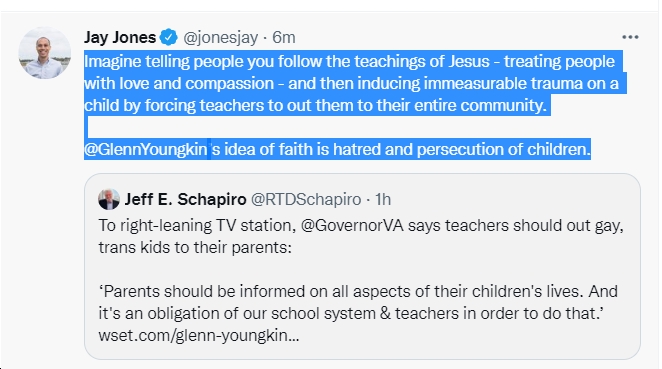Open the tweet's more options ellipsis menu
662x369 pixels.
(x=630, y=37)
